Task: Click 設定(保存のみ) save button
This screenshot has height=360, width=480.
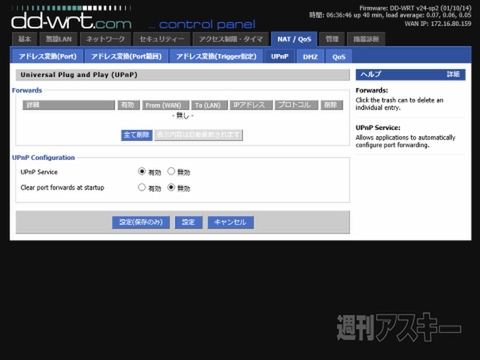Action: pos(141,222)
